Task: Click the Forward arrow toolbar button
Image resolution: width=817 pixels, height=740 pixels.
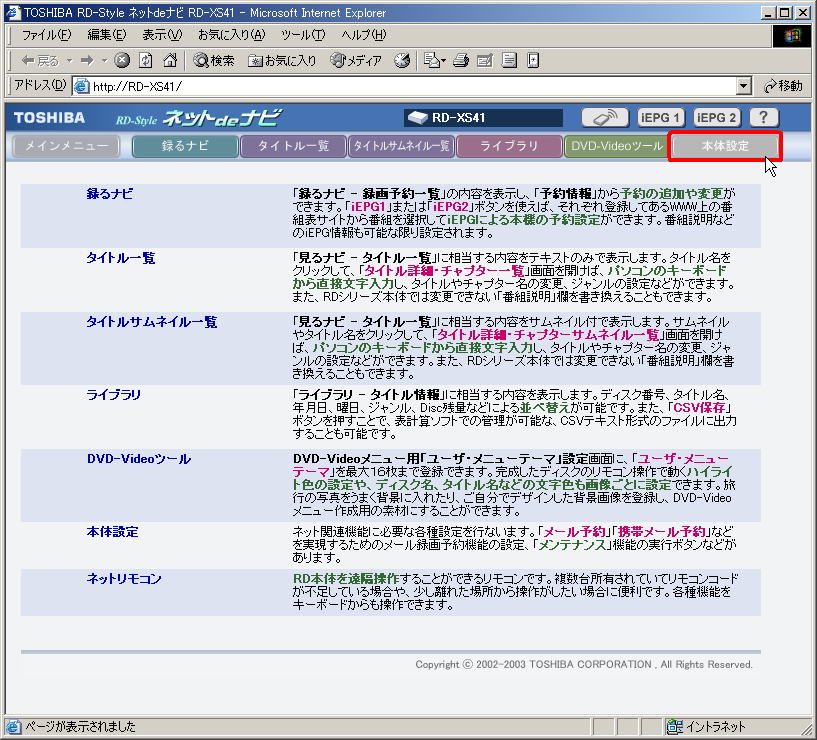Action: [87, 61]
